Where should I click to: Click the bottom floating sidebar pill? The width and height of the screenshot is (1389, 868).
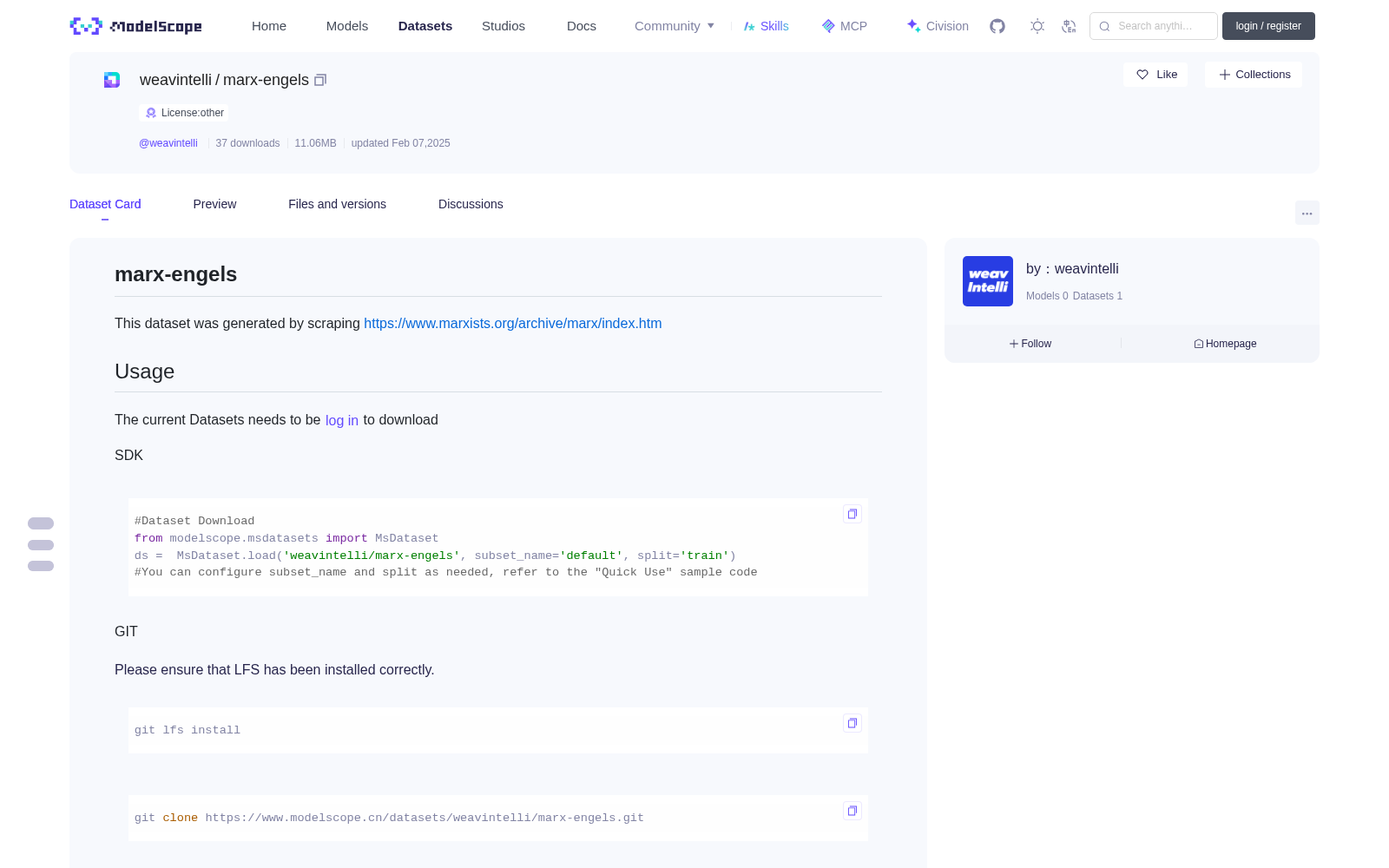tap(41, 566)
